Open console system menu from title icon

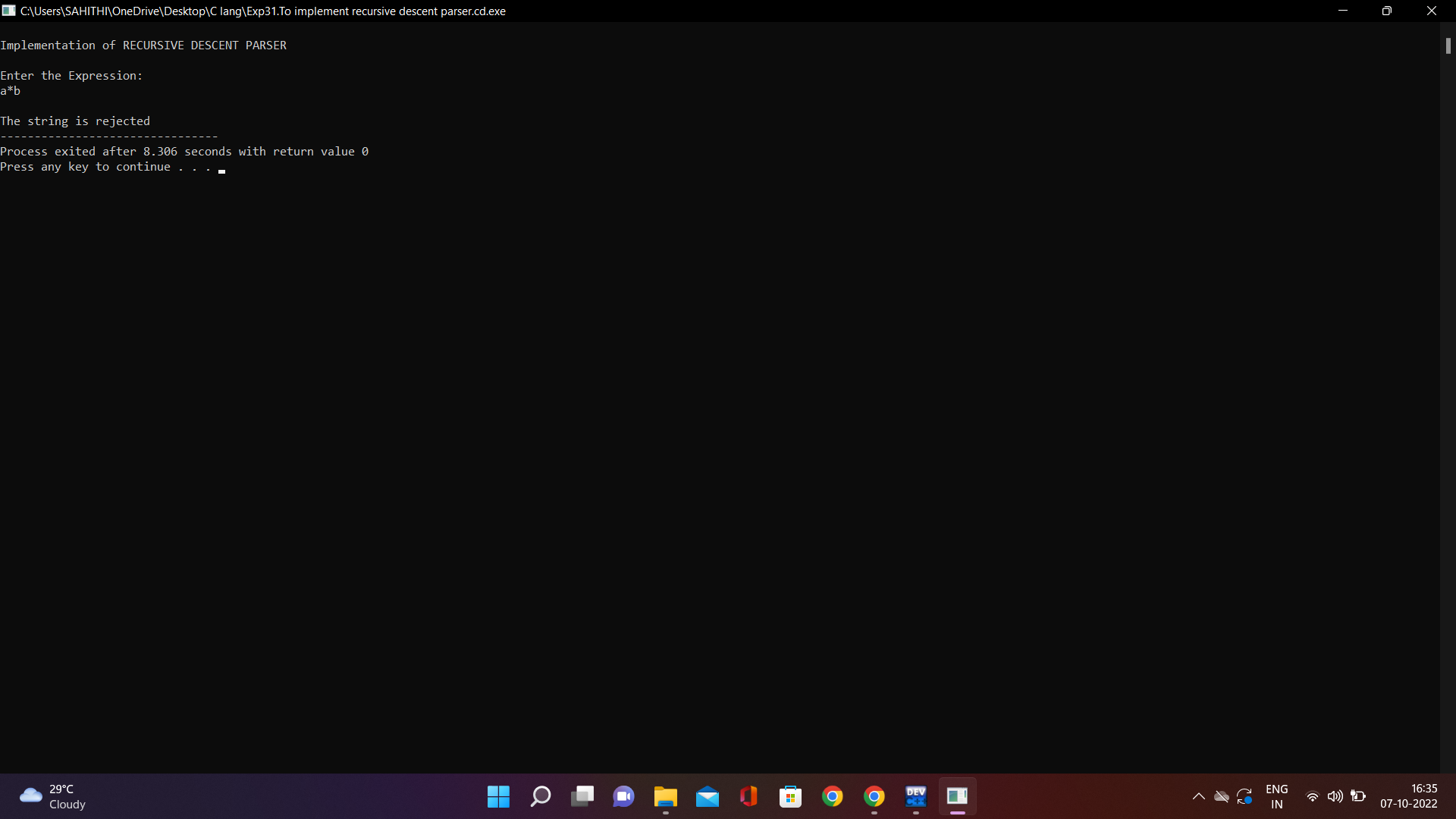coord(9,11)
